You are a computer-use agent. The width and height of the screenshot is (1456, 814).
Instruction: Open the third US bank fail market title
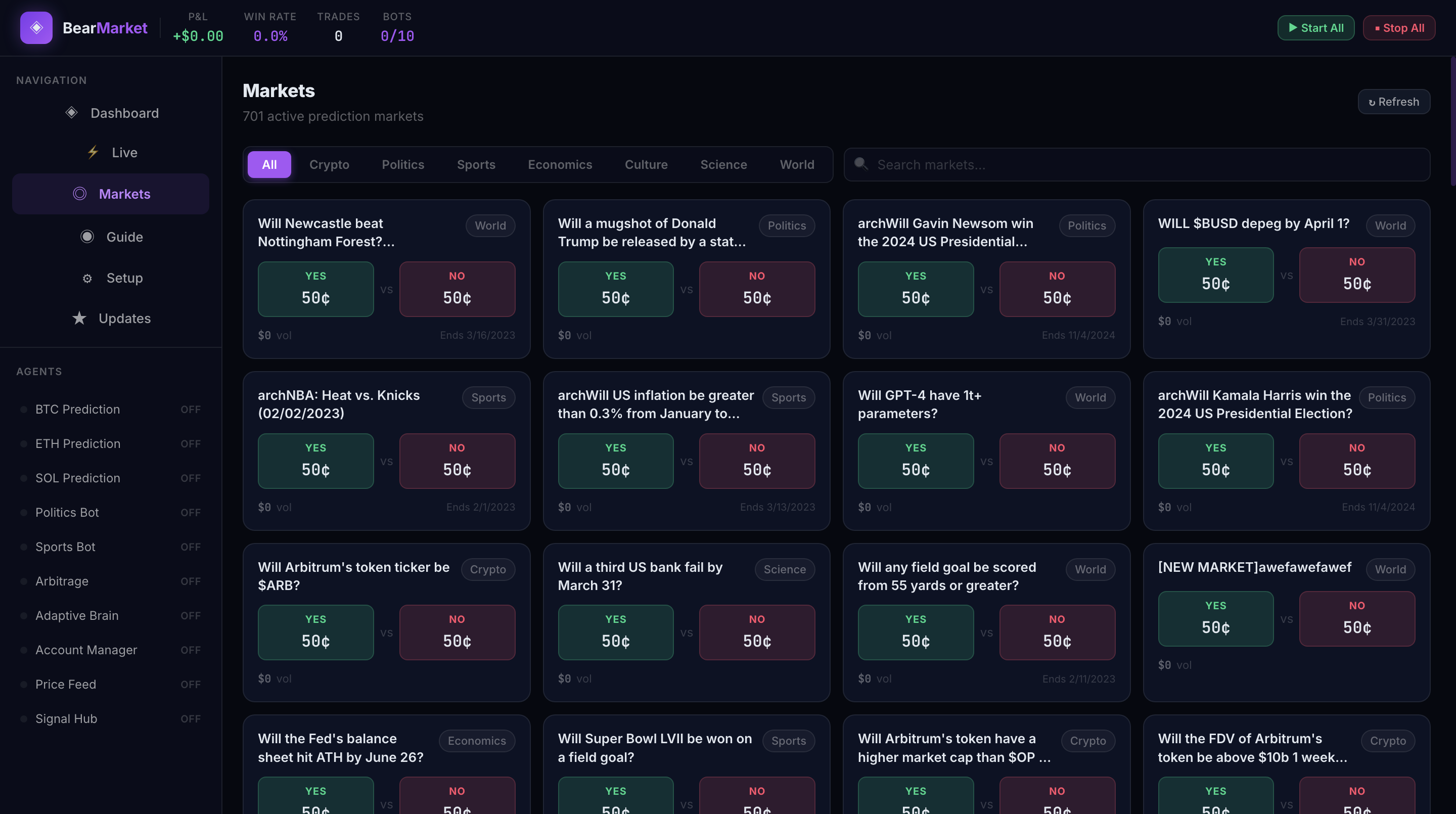point(640,576)
